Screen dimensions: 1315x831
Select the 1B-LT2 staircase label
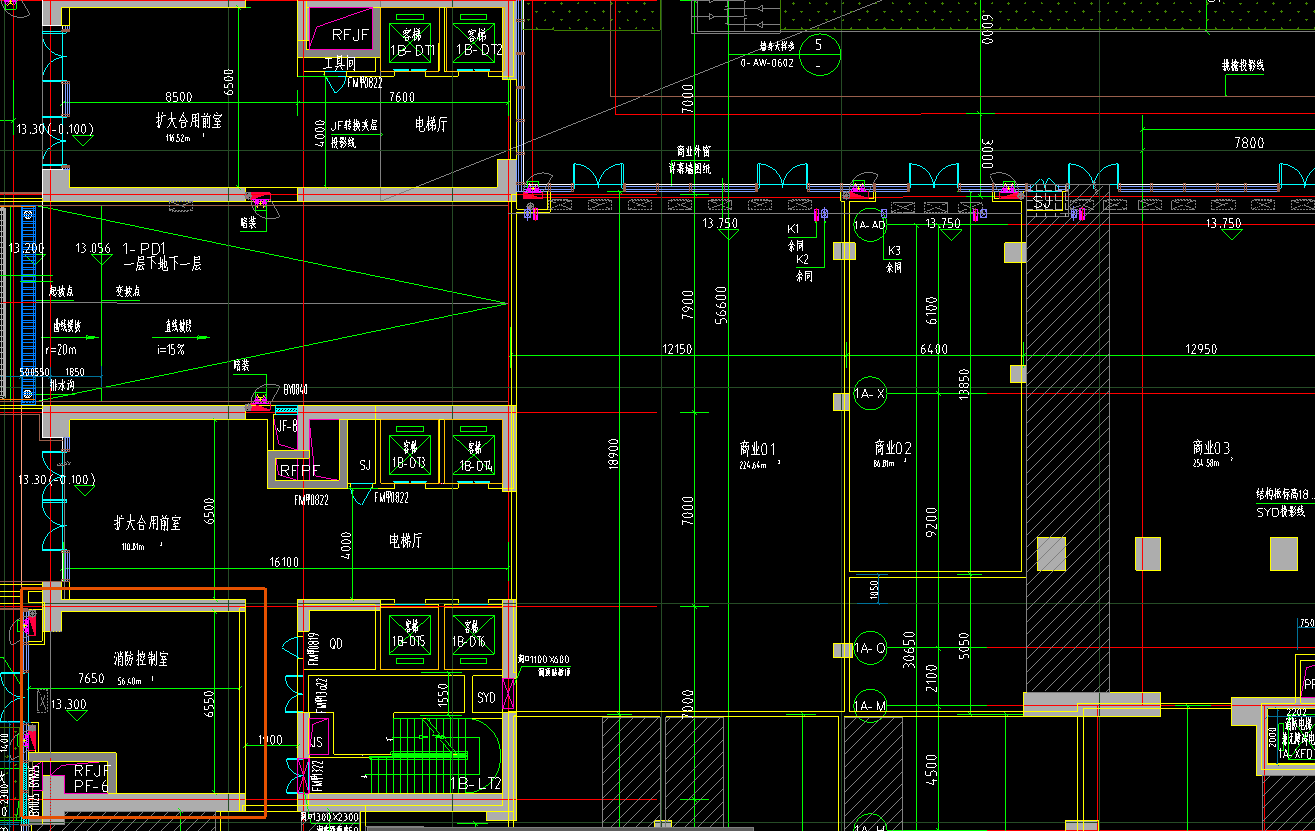click(476, 784)
